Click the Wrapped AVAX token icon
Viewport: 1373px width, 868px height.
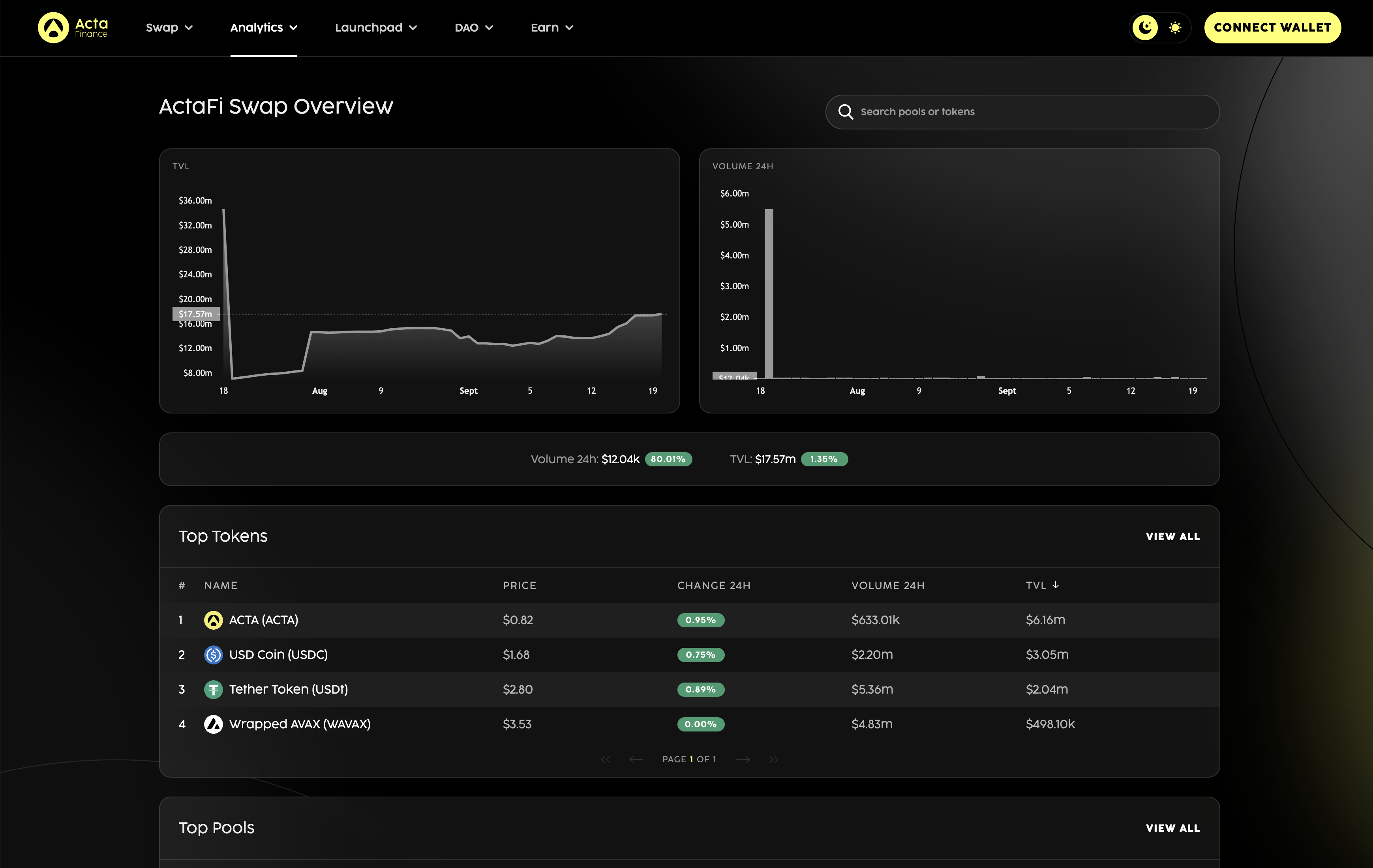[213, 724]
